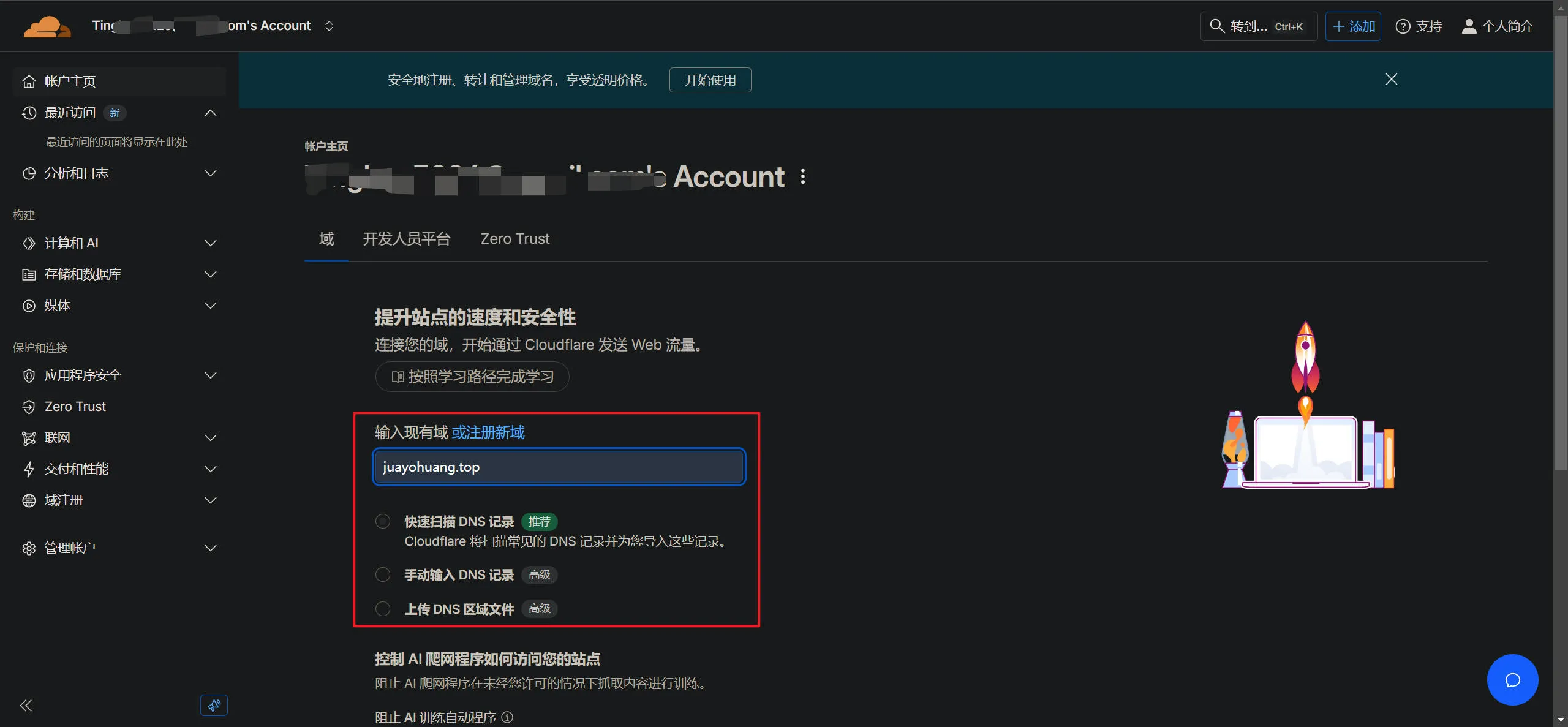Click the Cloudflare logo icon

47,26
